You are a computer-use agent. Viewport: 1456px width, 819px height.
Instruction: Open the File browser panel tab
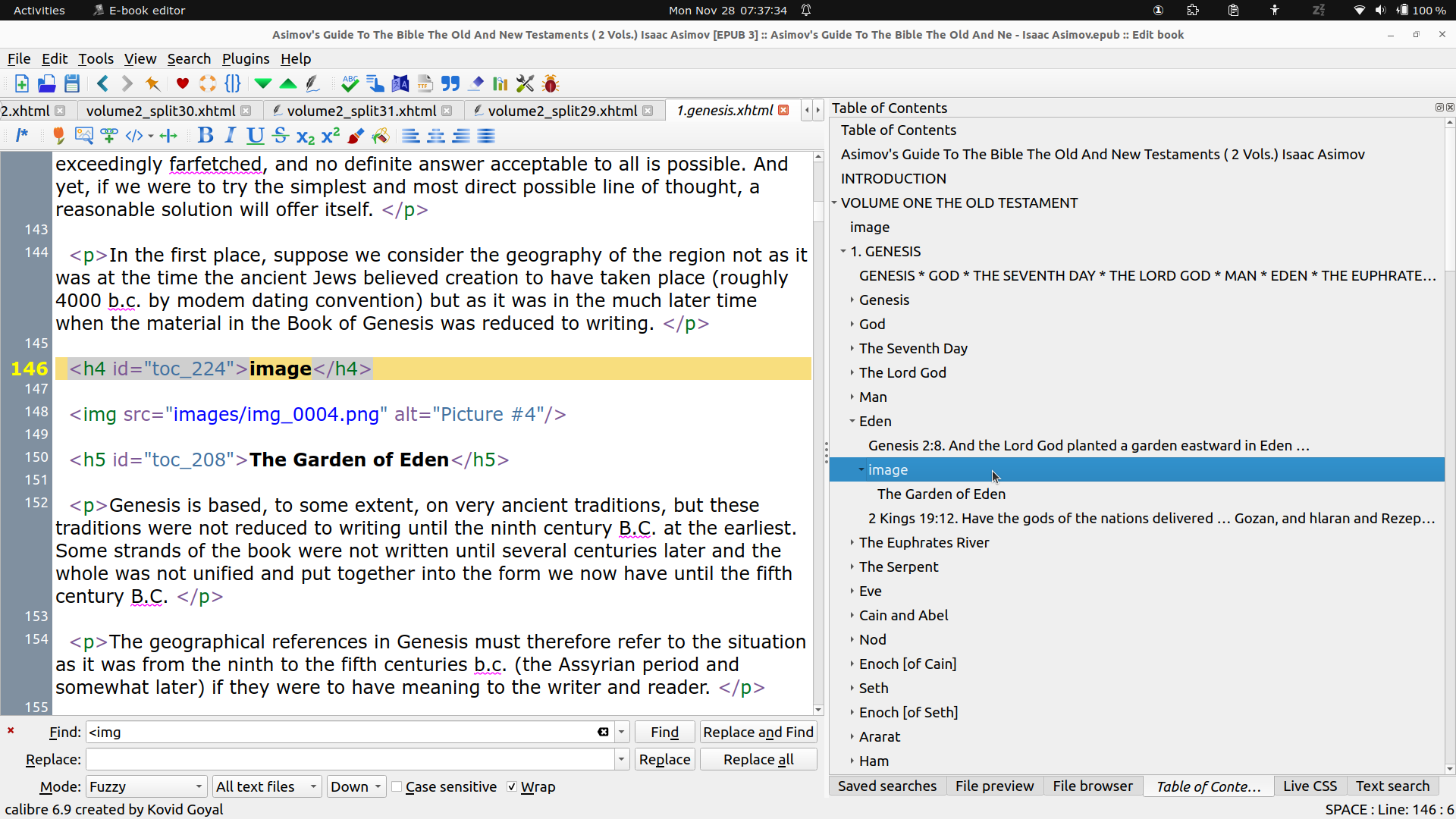click(x=1092, y=786)
